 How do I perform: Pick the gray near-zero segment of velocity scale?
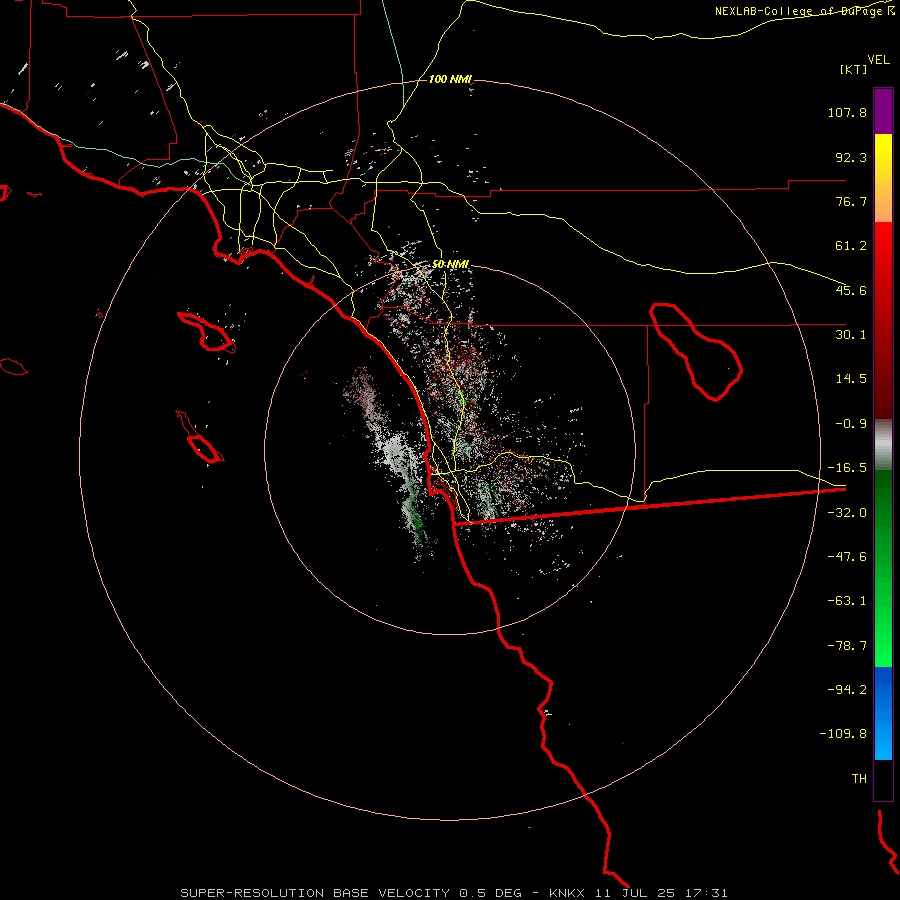tap(883, 444)
